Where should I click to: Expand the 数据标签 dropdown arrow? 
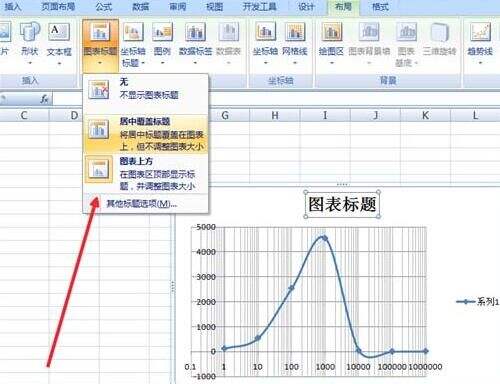pyautogui.click(x=195, y=62)
